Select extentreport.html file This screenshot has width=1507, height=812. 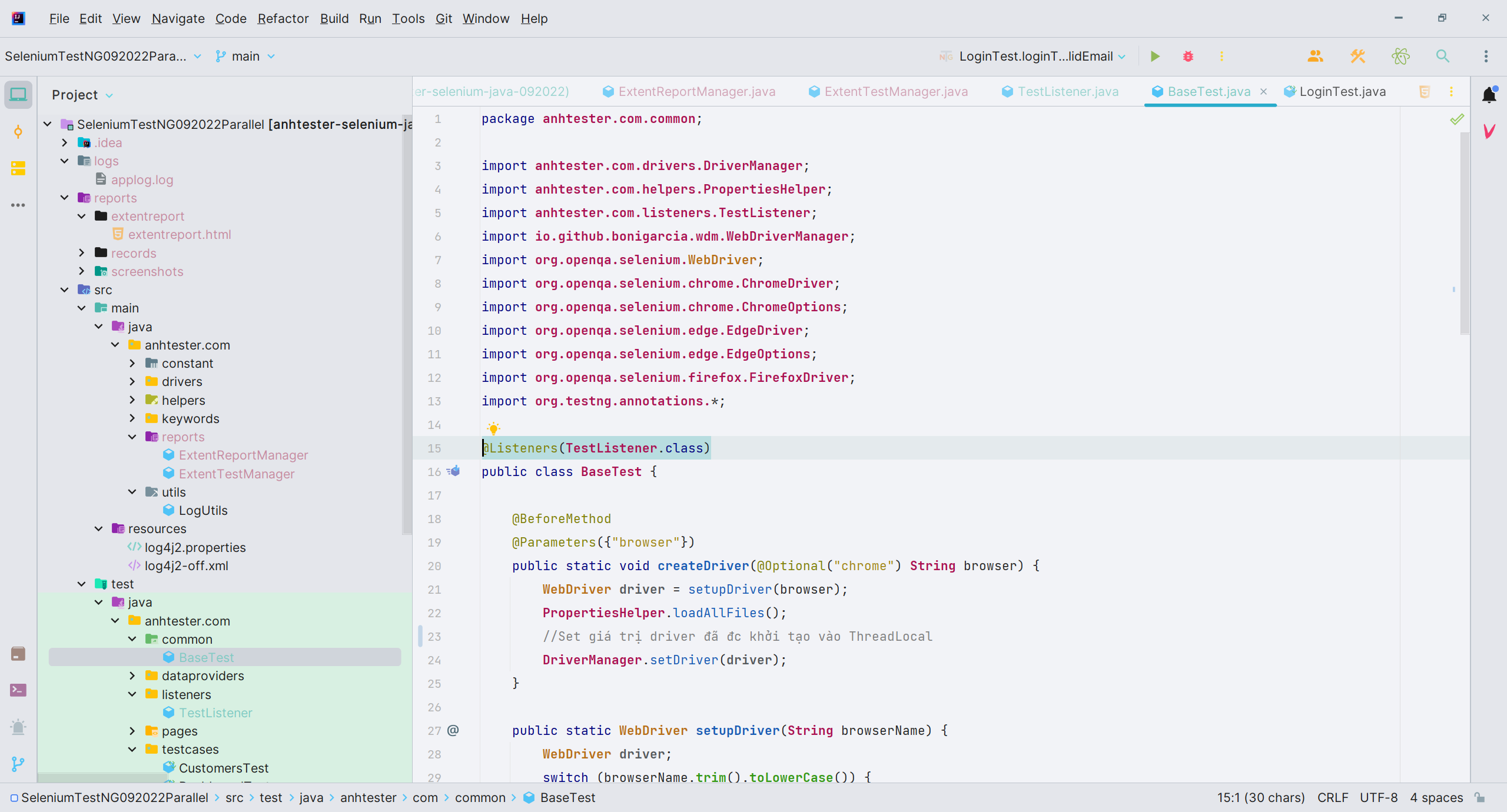coord(180,235)
